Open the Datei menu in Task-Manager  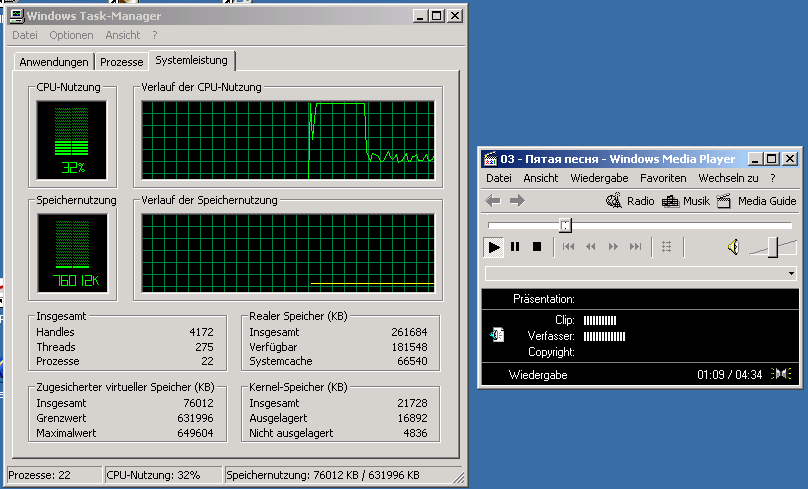coord(24,35)
